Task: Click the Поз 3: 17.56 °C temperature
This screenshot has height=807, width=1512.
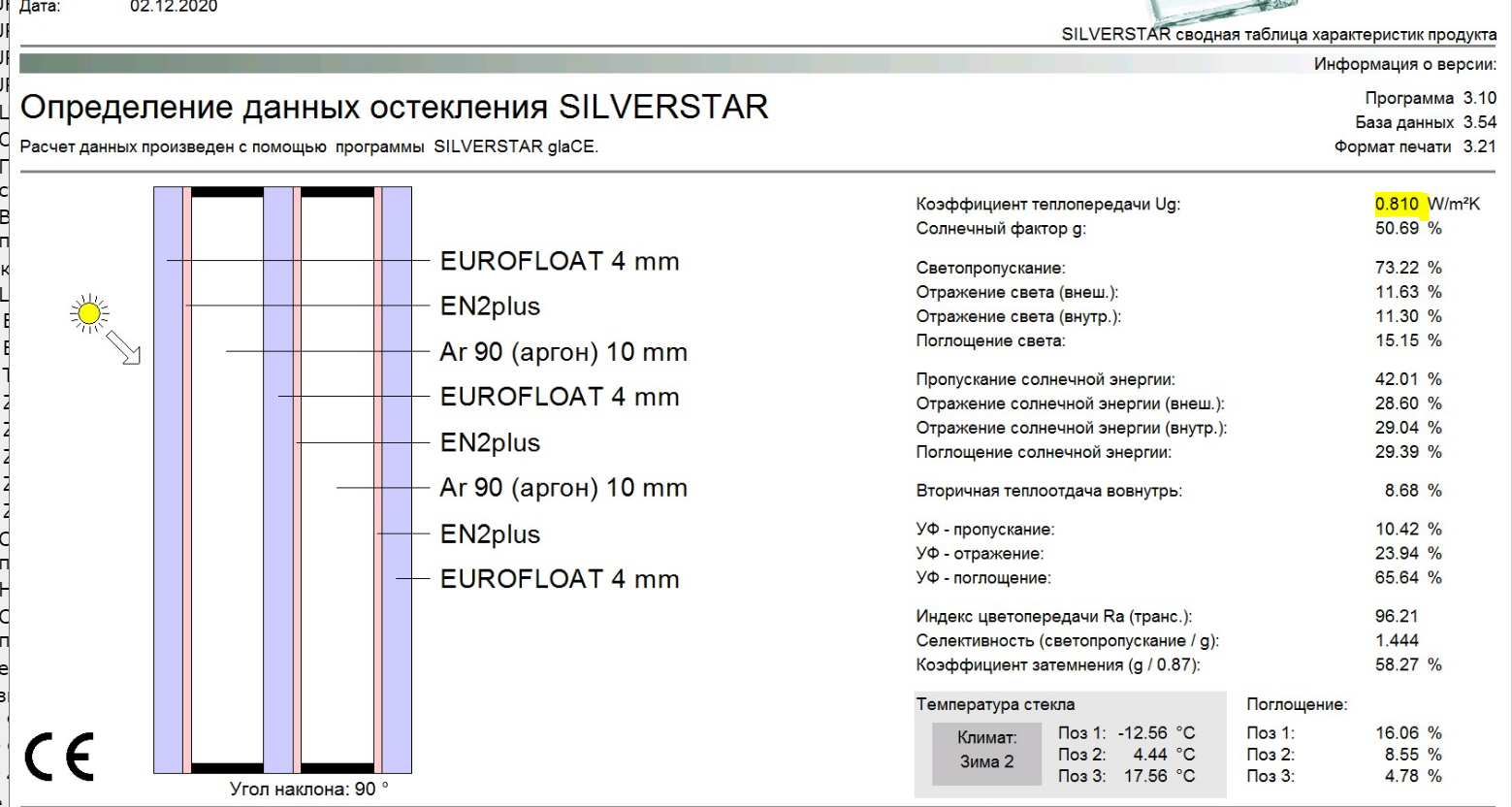Action: coord(1126,776)
